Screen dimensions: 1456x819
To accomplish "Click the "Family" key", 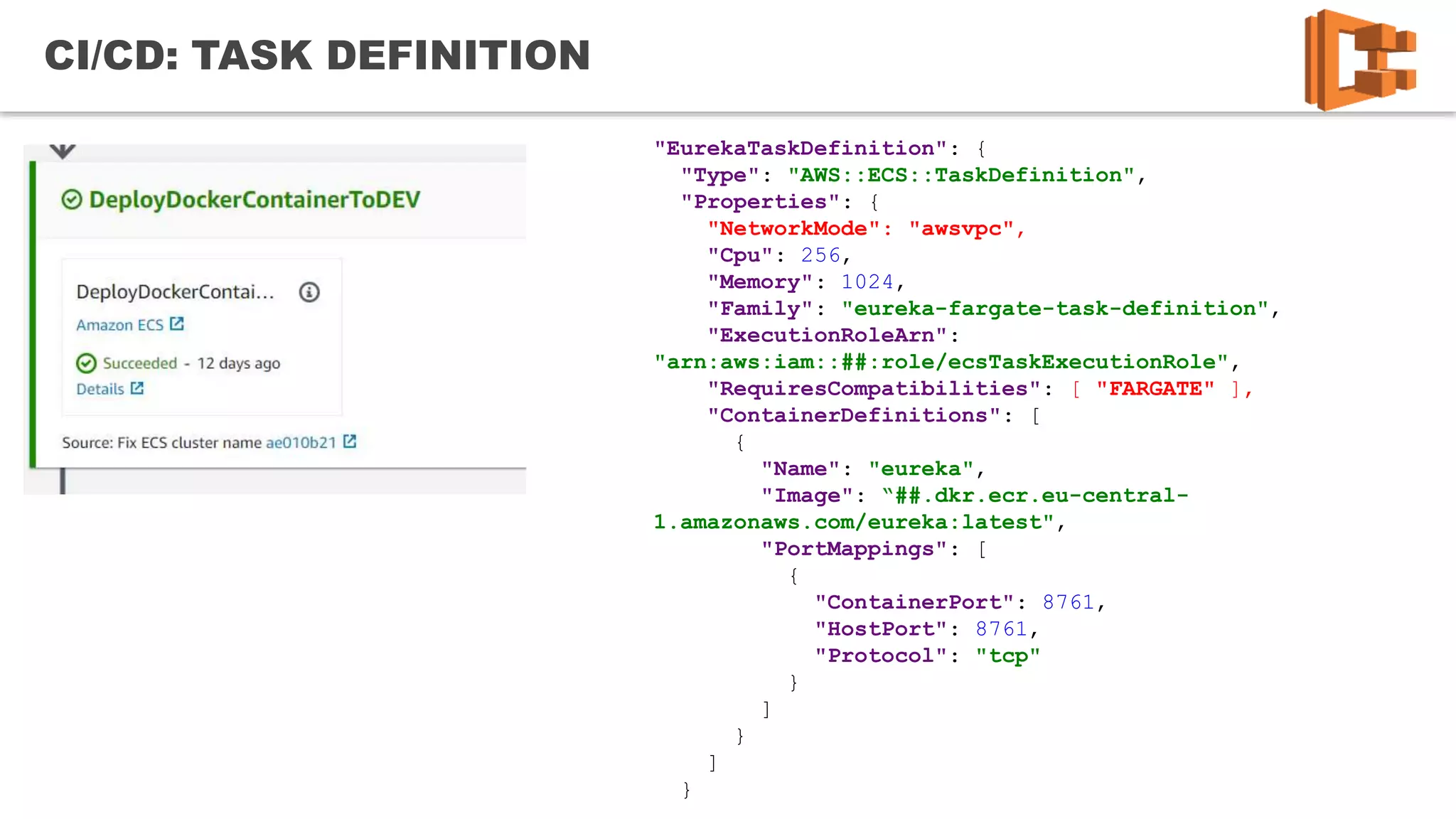I will click(760, 309).
